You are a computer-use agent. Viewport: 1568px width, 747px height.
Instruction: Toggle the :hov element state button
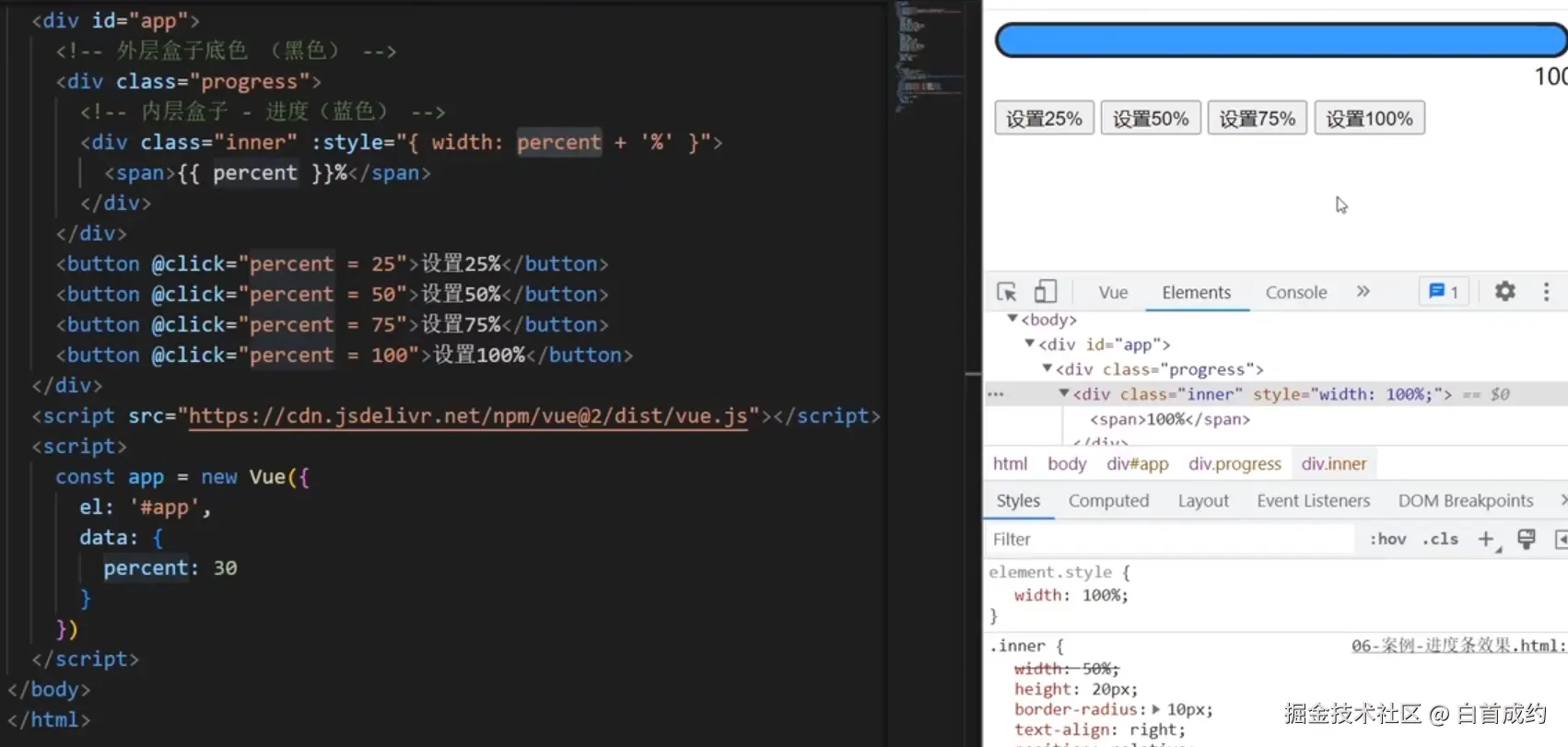(x=1387, y=540)
